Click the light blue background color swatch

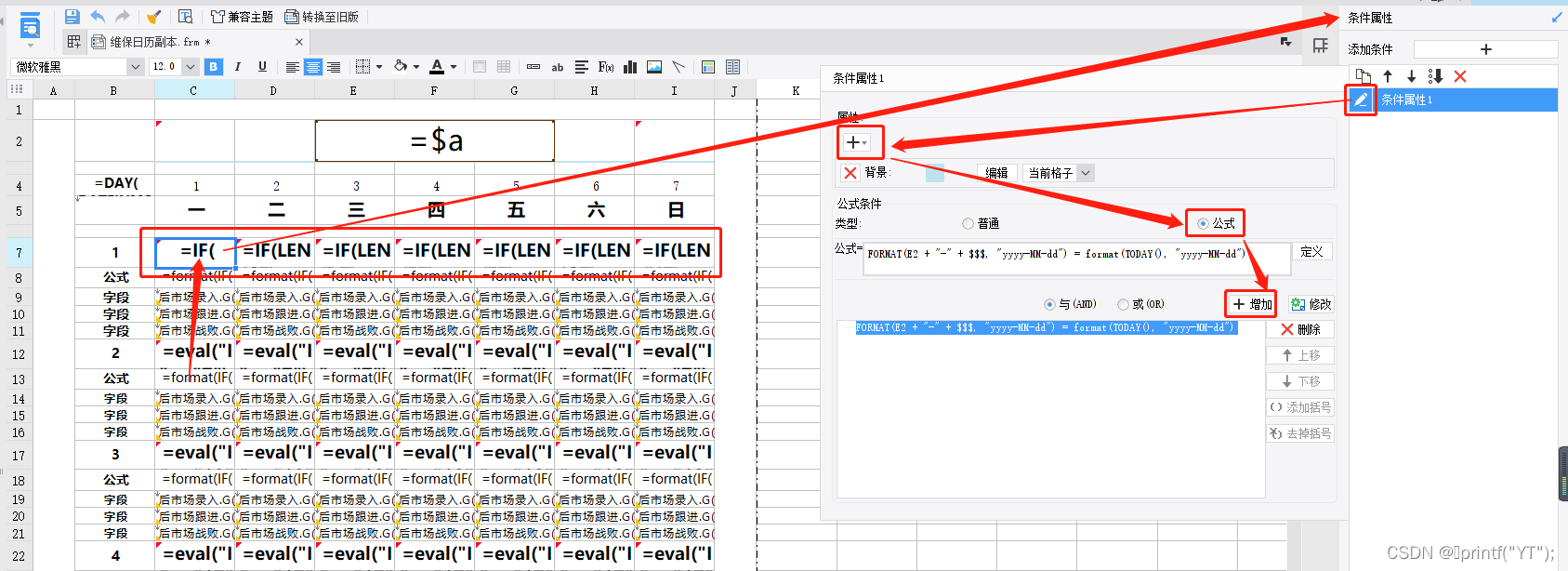click(x=935, y=173)
